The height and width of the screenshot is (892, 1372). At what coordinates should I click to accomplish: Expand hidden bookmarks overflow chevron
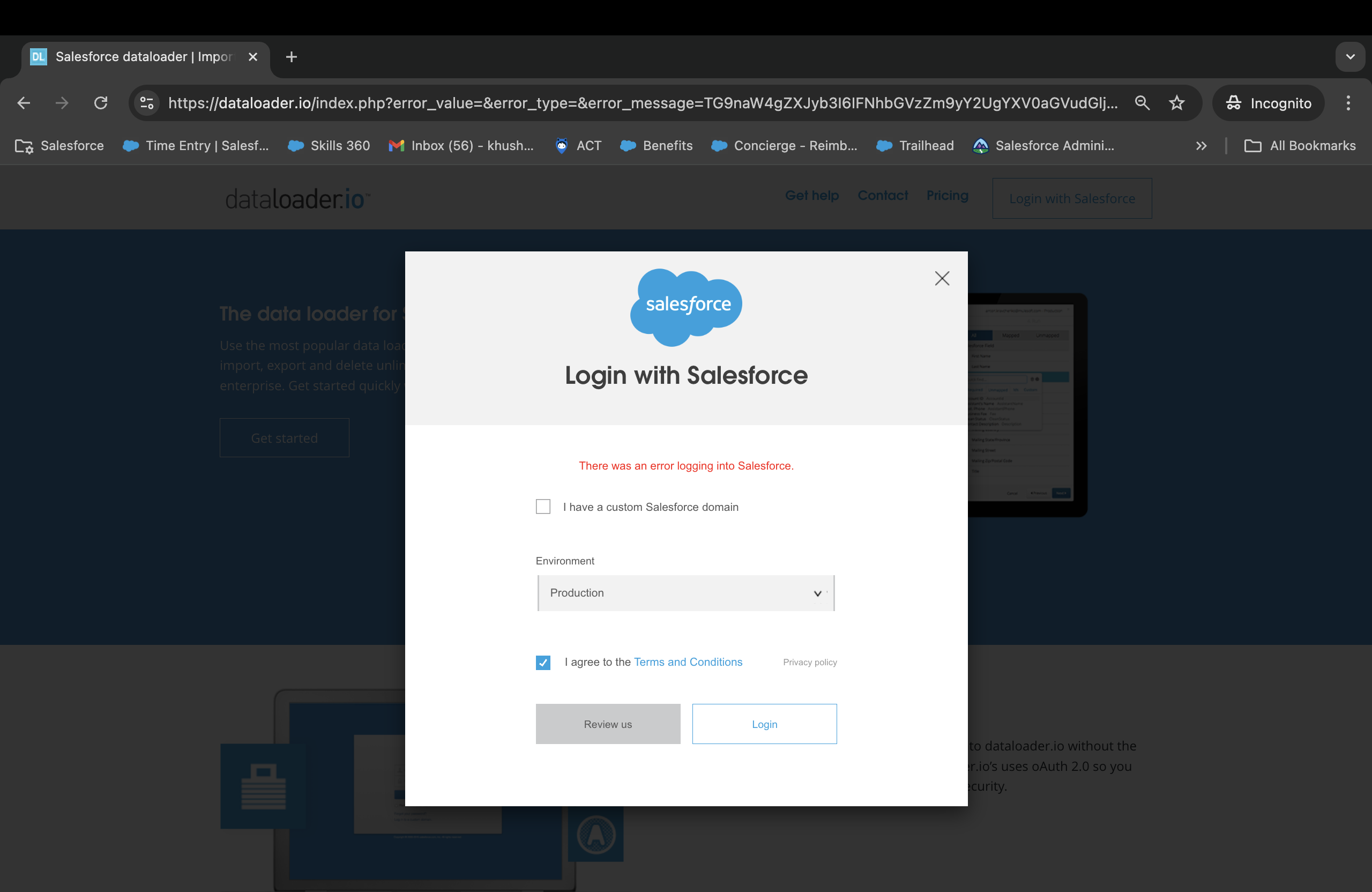(x=1201, y=146)
